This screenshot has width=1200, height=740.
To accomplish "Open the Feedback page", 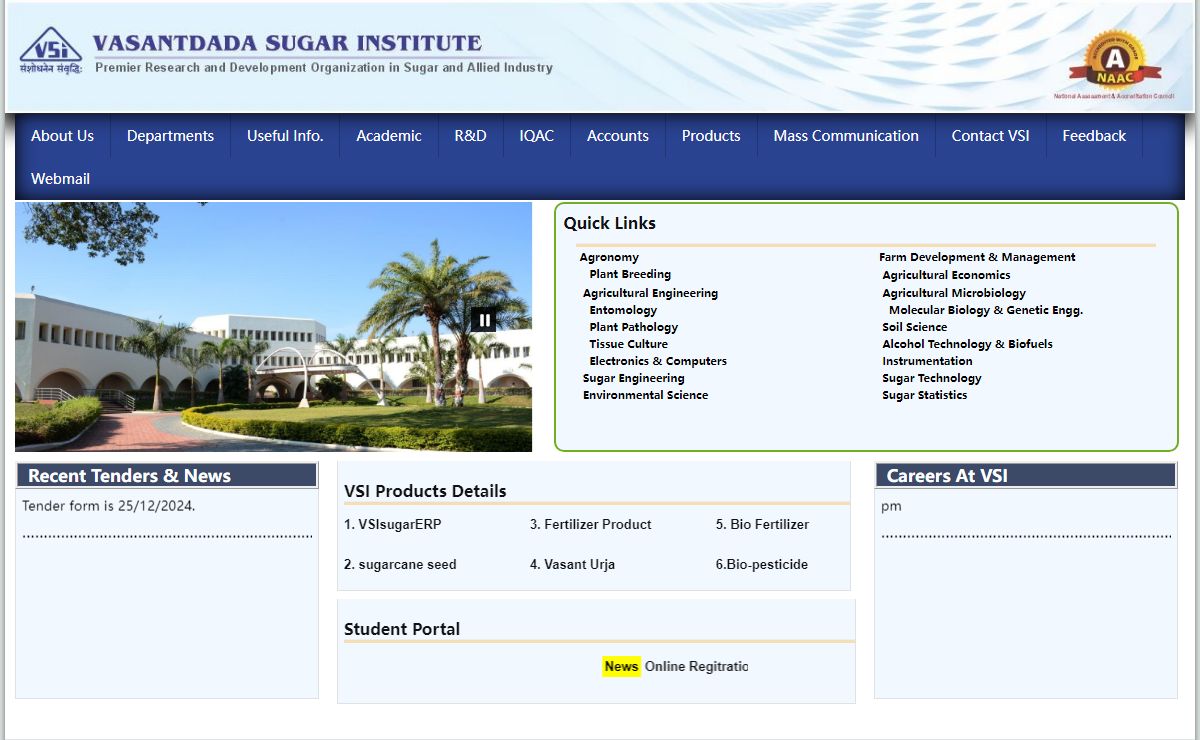I will point(1093,136).
